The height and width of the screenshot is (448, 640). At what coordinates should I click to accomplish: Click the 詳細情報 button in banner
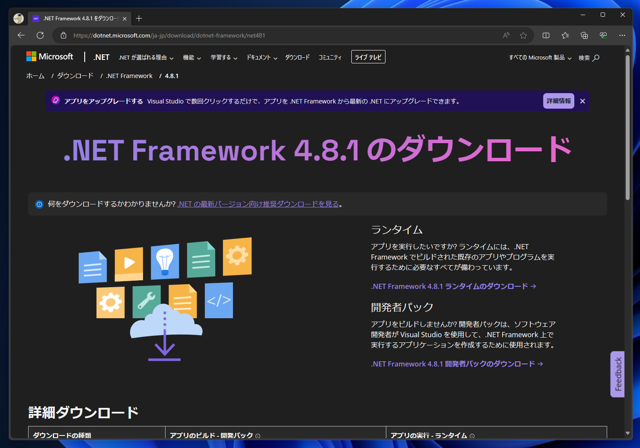[x=558, y=101]
